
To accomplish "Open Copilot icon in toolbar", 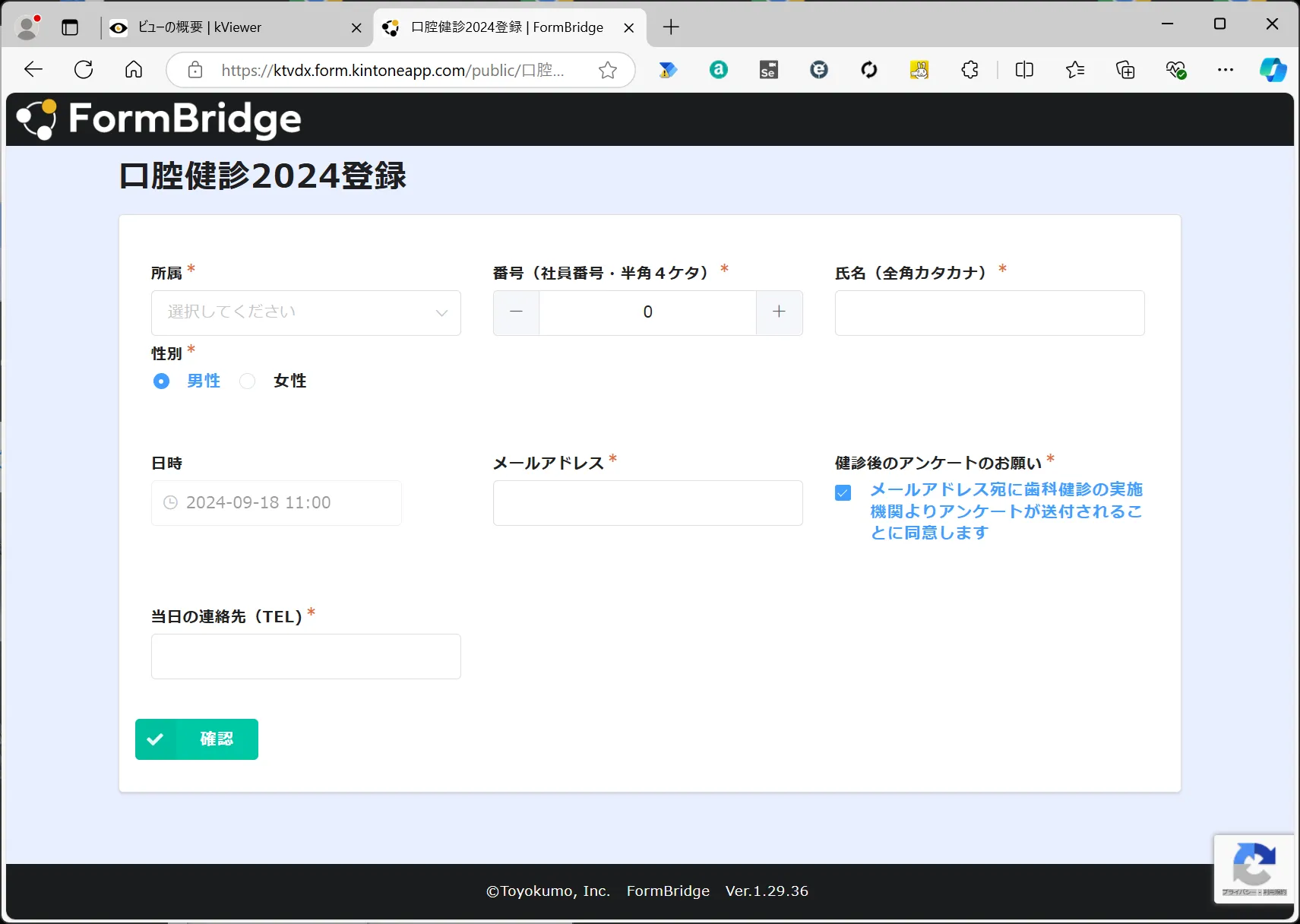I will tap(1273, 70).
